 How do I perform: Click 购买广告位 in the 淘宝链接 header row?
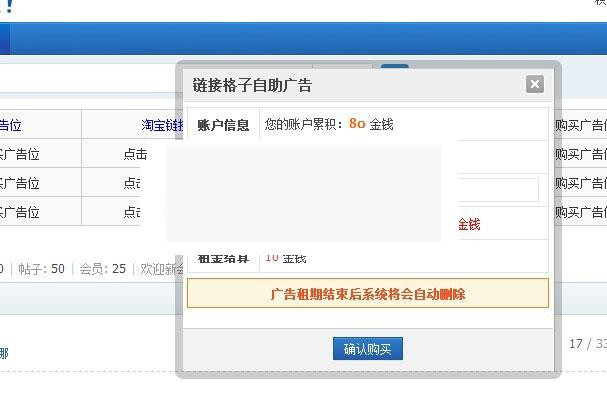(x=581, y=125)
